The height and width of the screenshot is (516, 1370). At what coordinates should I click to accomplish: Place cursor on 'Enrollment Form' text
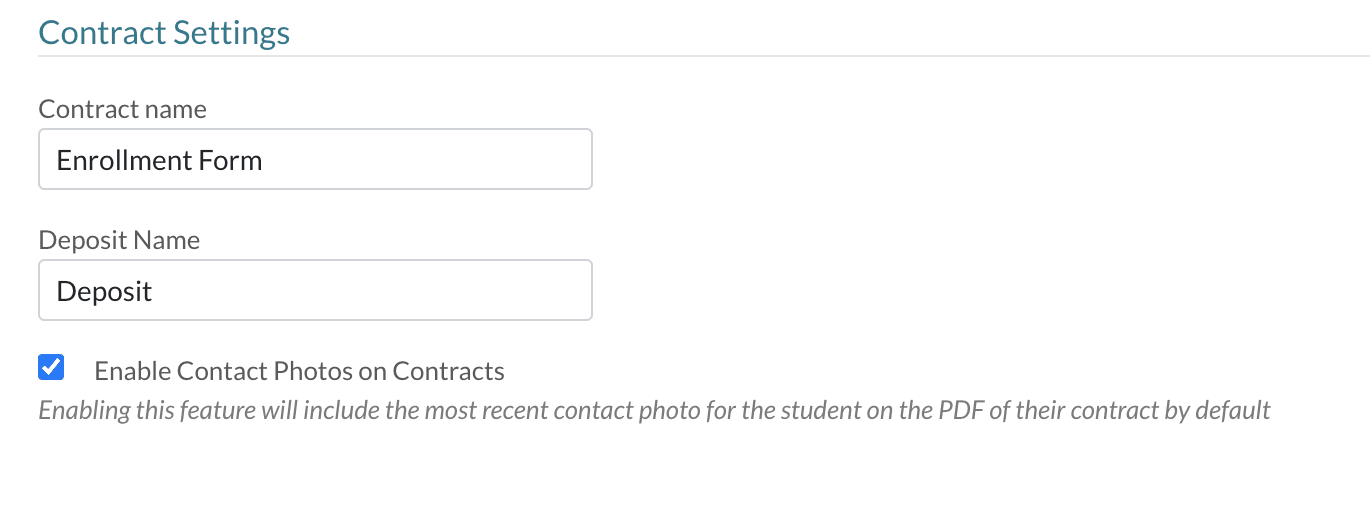click(x=159, y=160)
